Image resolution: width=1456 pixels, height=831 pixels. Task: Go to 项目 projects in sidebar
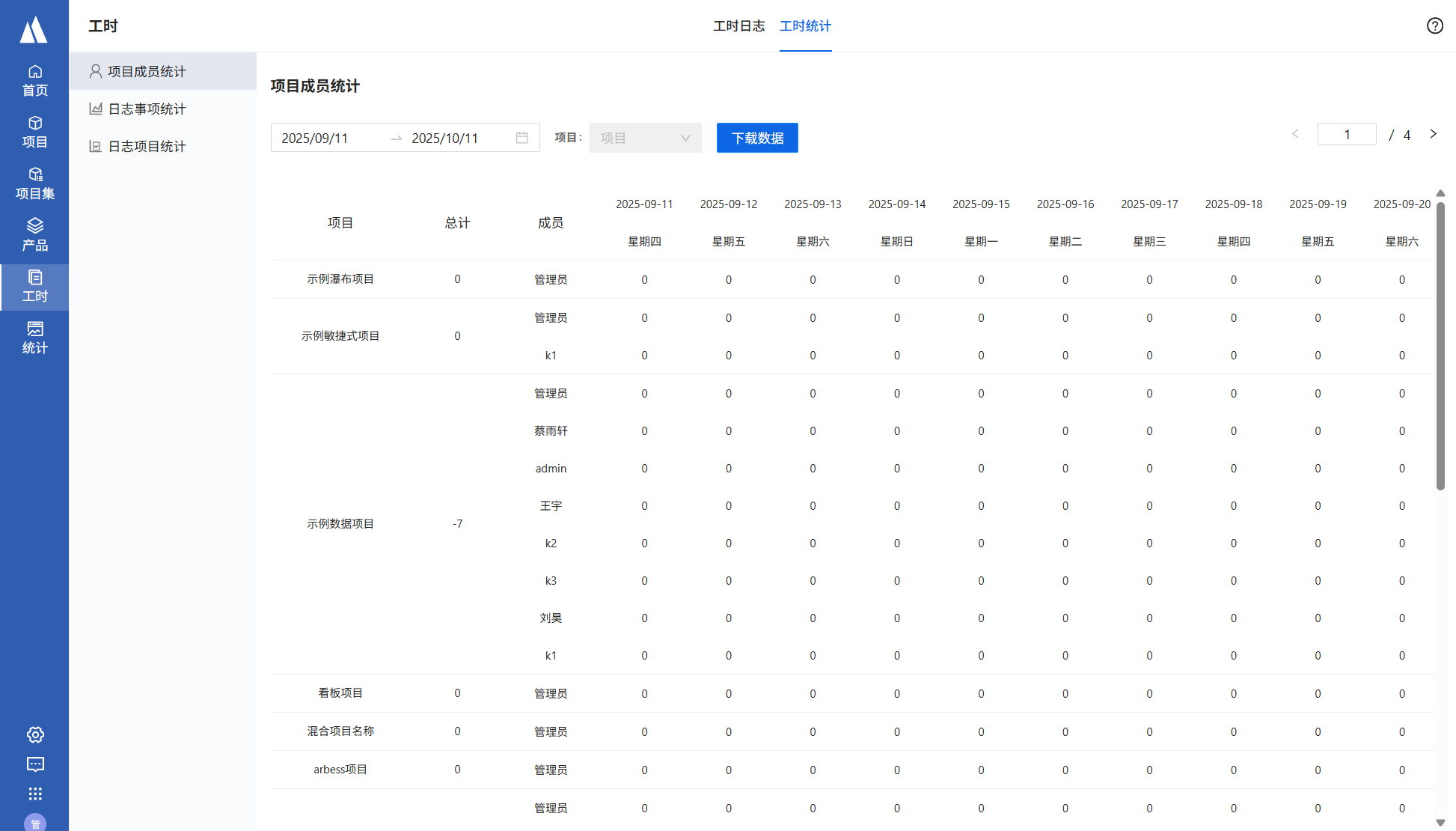tap(34, 132)
